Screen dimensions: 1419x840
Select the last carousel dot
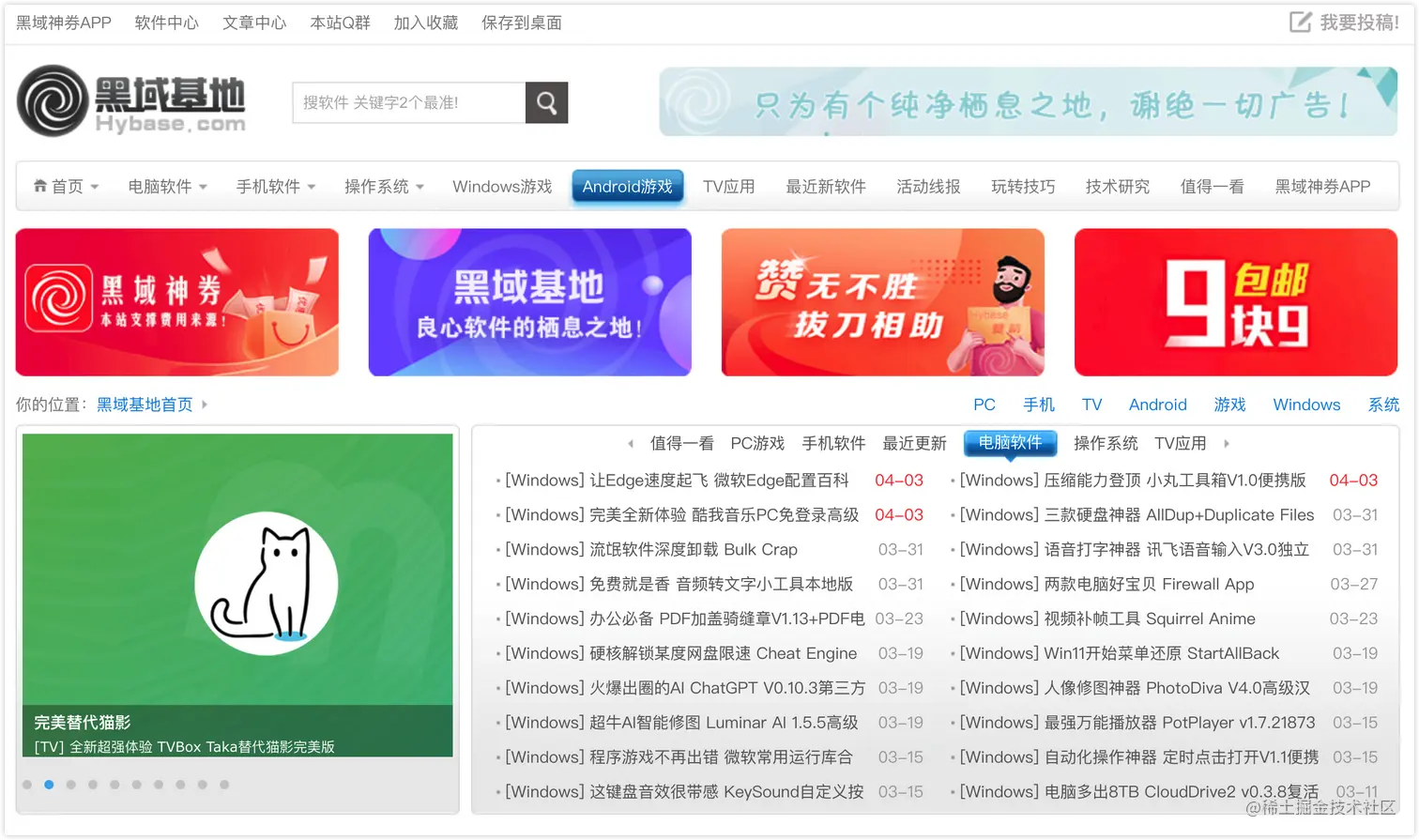point(224,785)
